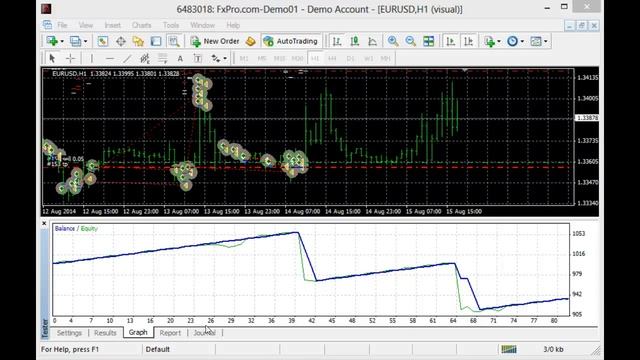
Task: Select the Text Label tool
Action: point(198,58)
